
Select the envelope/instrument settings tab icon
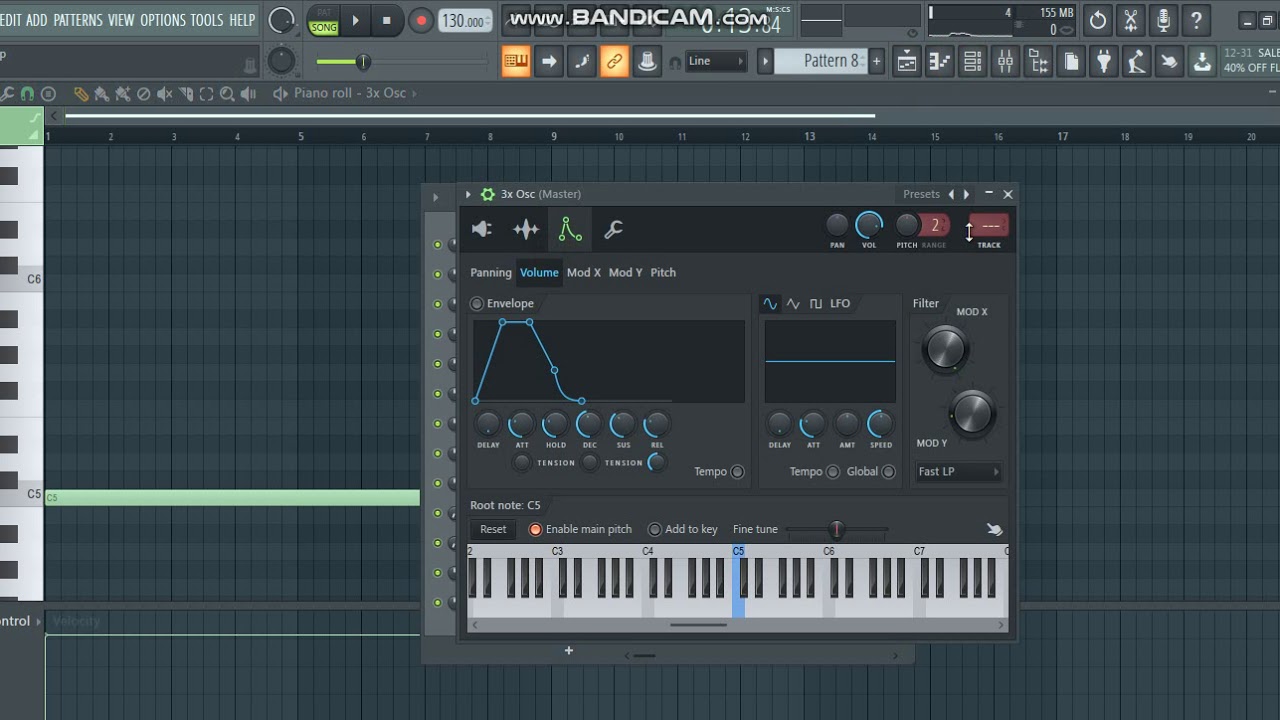[x=570, y=230]
